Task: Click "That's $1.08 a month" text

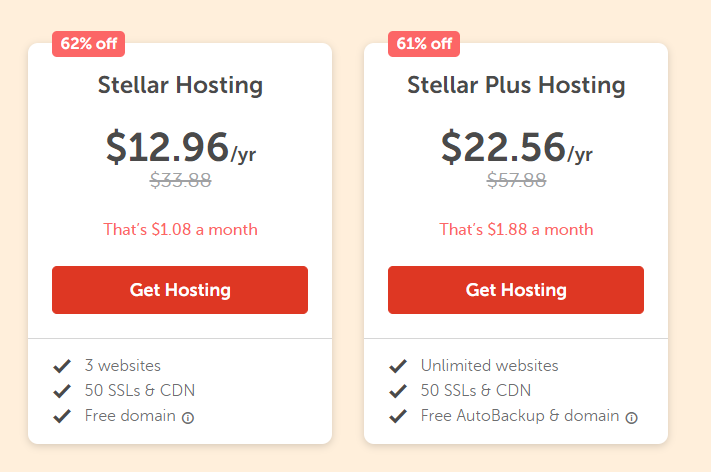Action: 180,229
